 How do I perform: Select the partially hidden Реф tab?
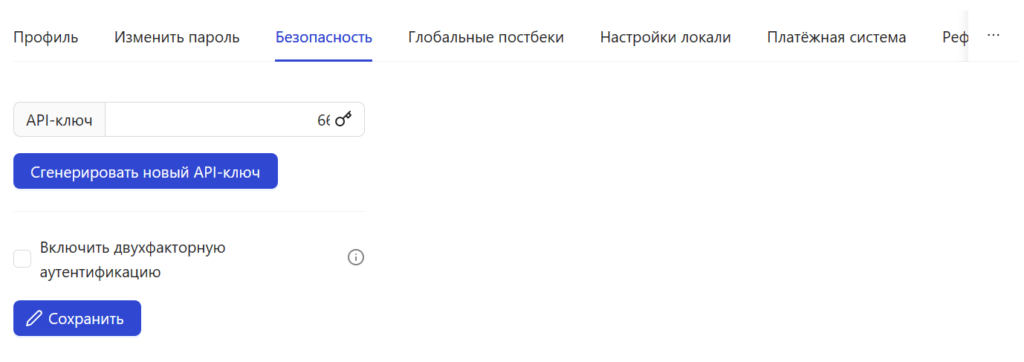[955, 37]
